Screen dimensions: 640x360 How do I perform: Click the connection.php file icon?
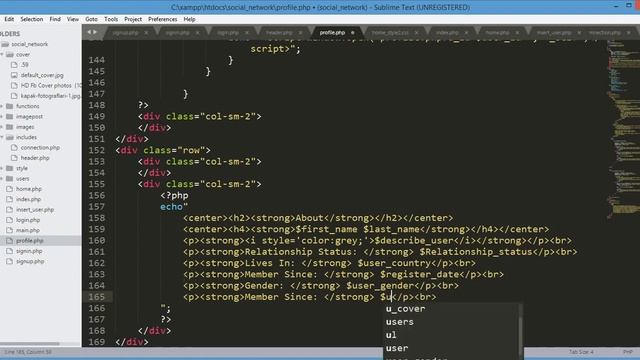[x=14, y=147]
